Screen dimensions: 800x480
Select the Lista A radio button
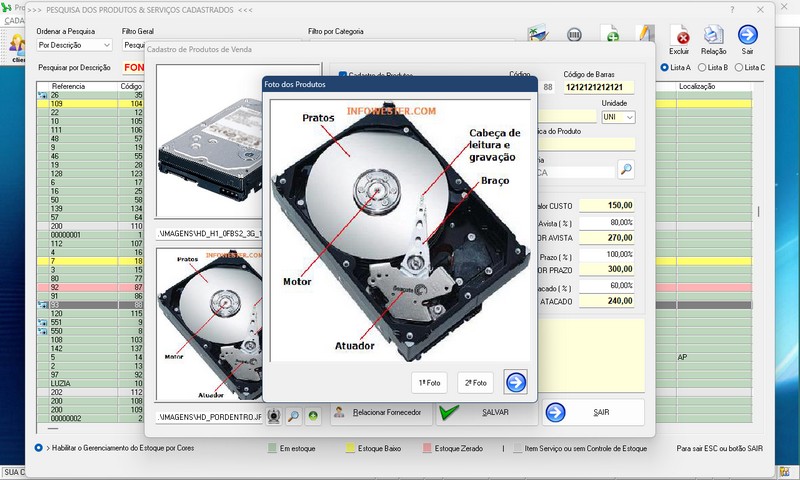666,68
